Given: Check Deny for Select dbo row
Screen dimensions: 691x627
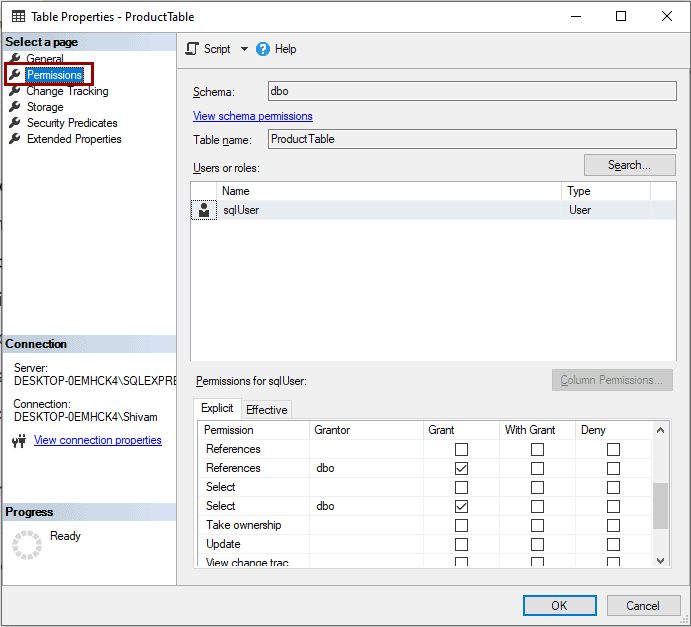Looking at the screenshot, I should (613, 506).
